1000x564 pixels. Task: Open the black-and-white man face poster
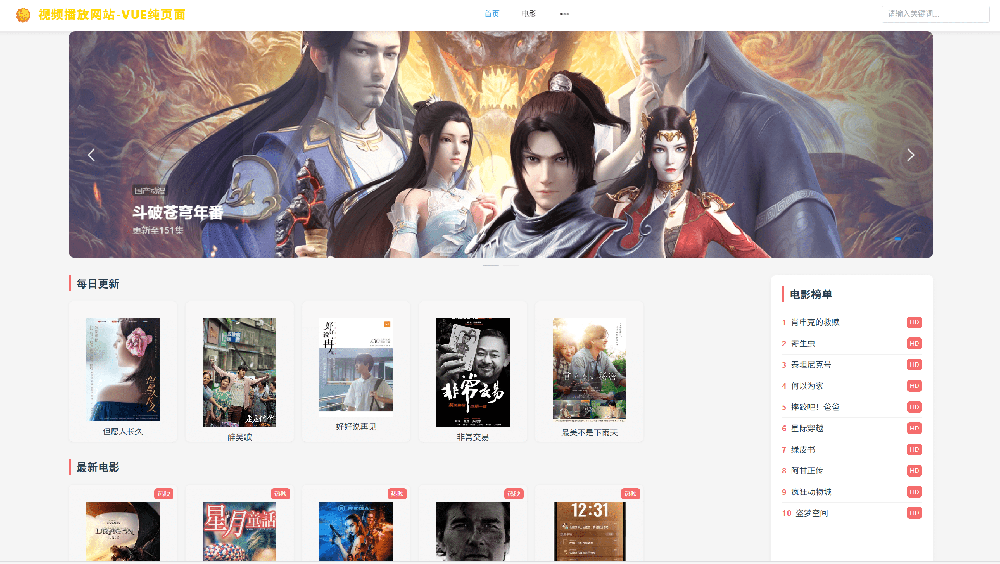[x=473, y=531]
